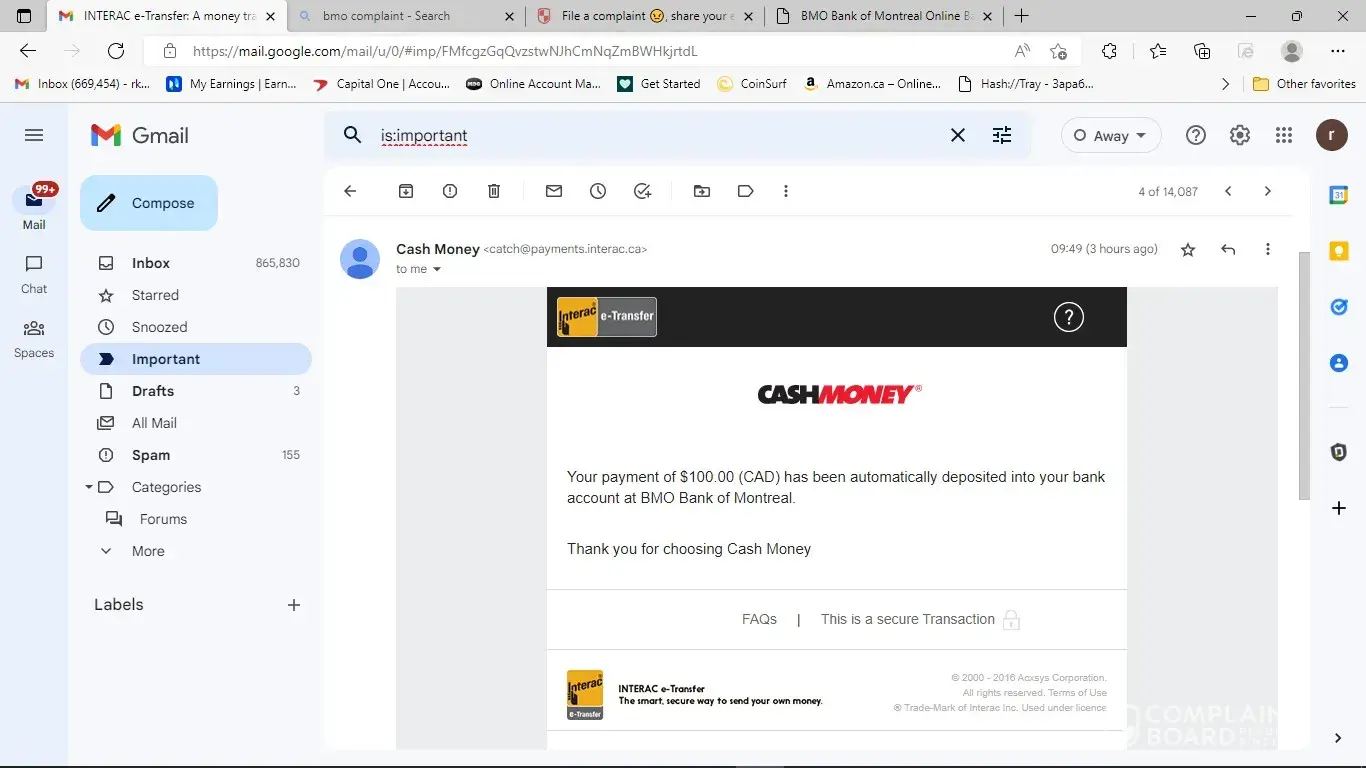Expand the Categories section

pyautogui.click(x=89, y=487)
